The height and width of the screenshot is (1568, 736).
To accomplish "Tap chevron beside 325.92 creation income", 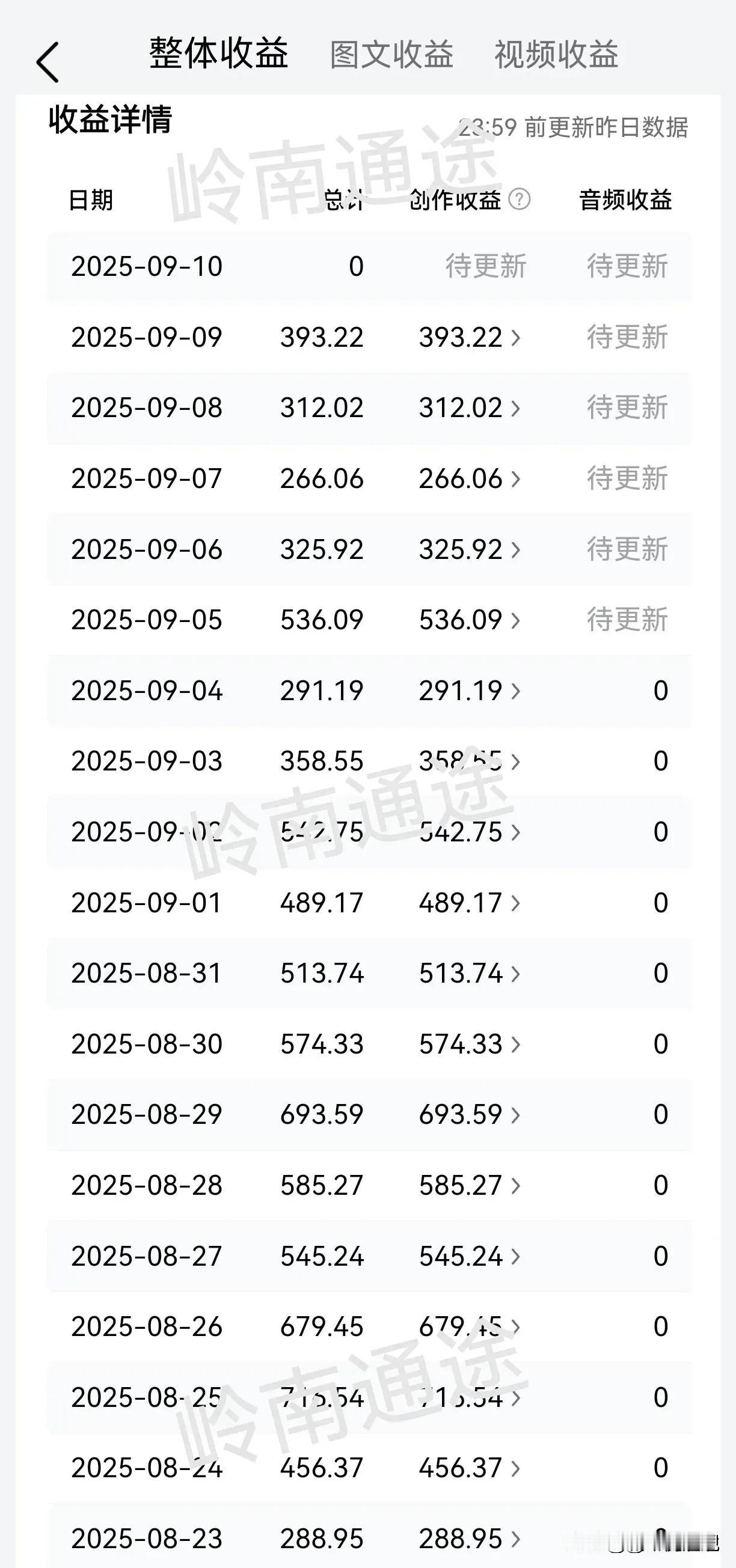I will pyautogui.click(x=516, y=549).
